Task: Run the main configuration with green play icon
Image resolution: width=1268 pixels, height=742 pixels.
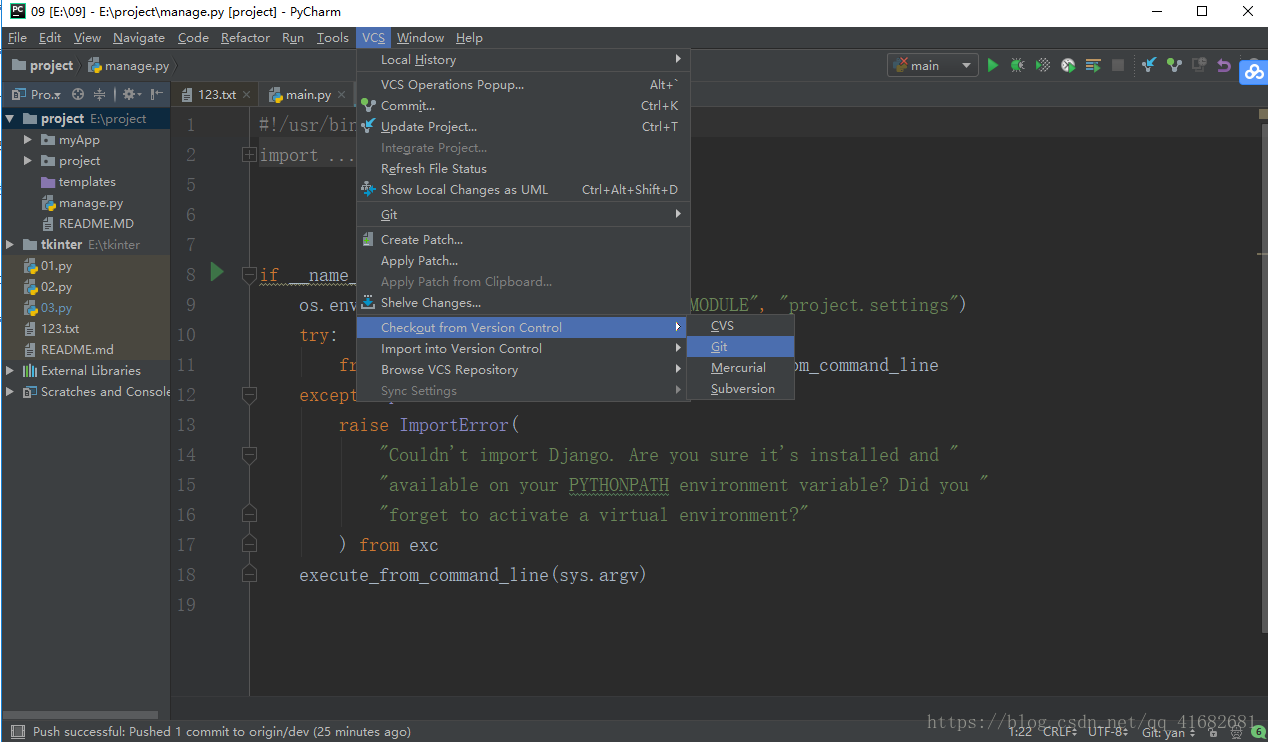Action: 993,65
